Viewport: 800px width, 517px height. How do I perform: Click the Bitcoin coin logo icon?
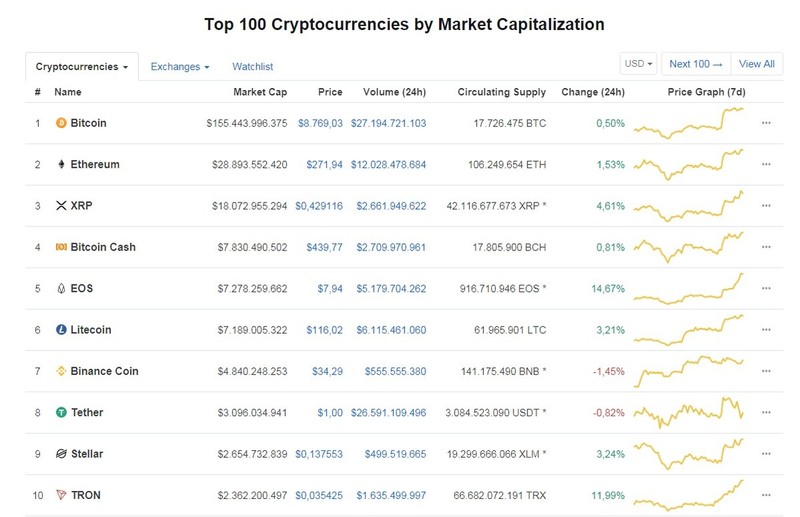click(61, 123)
